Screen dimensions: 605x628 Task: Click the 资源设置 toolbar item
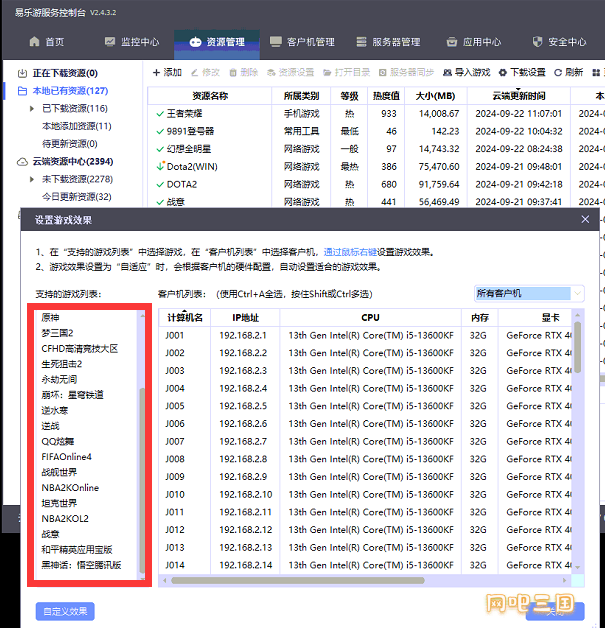(x=291, y=72)
